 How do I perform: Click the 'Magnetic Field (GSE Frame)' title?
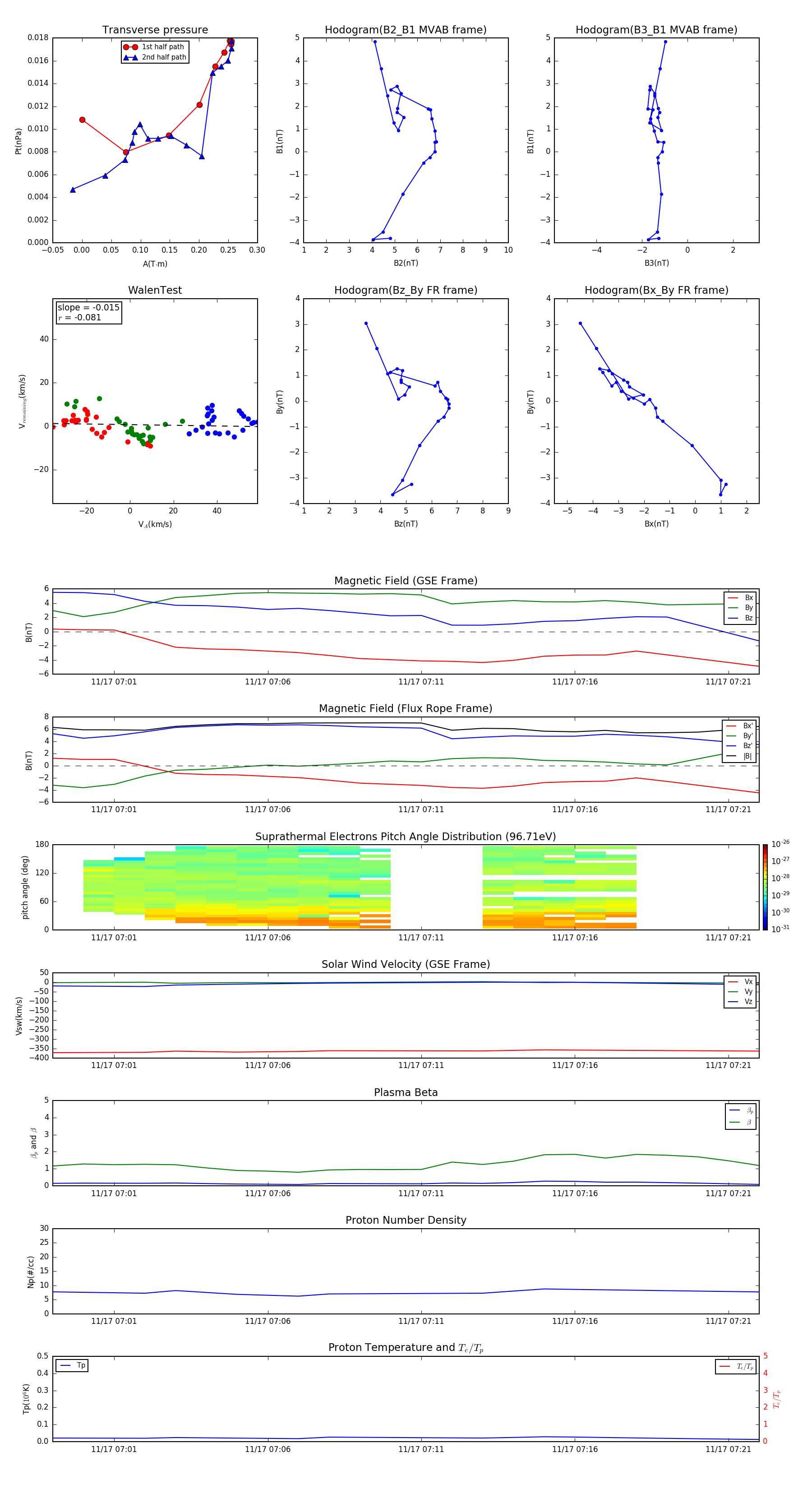pyautogui.click(x=406, y=581)
